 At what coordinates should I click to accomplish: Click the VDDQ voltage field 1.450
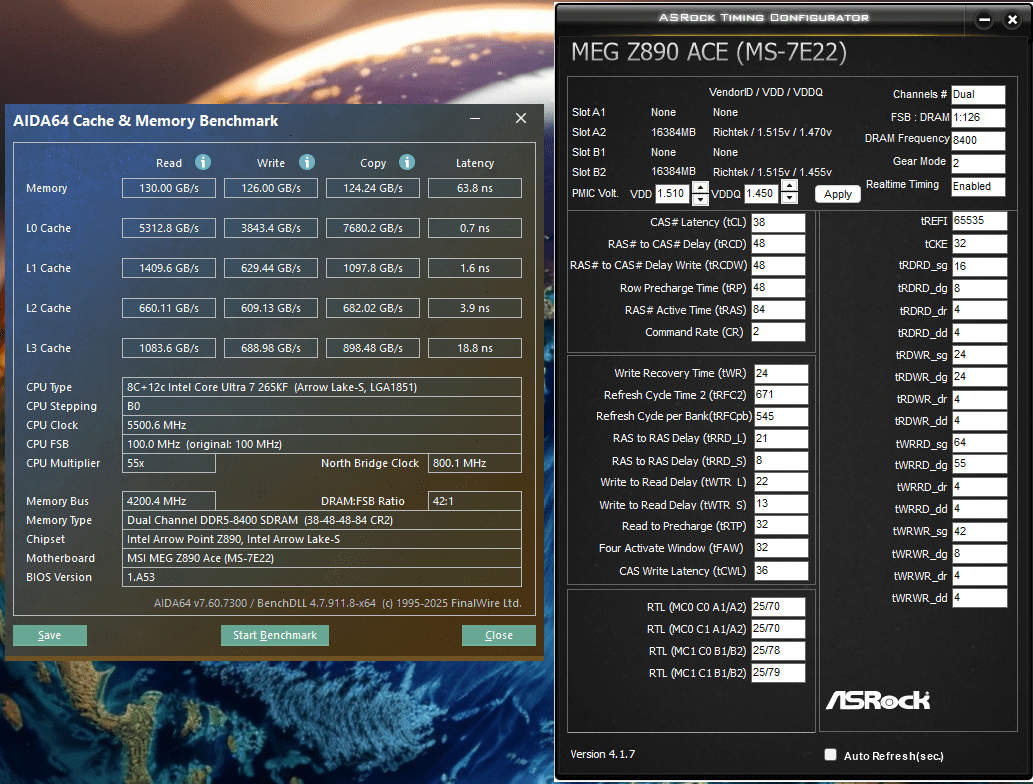coord(762,194)
